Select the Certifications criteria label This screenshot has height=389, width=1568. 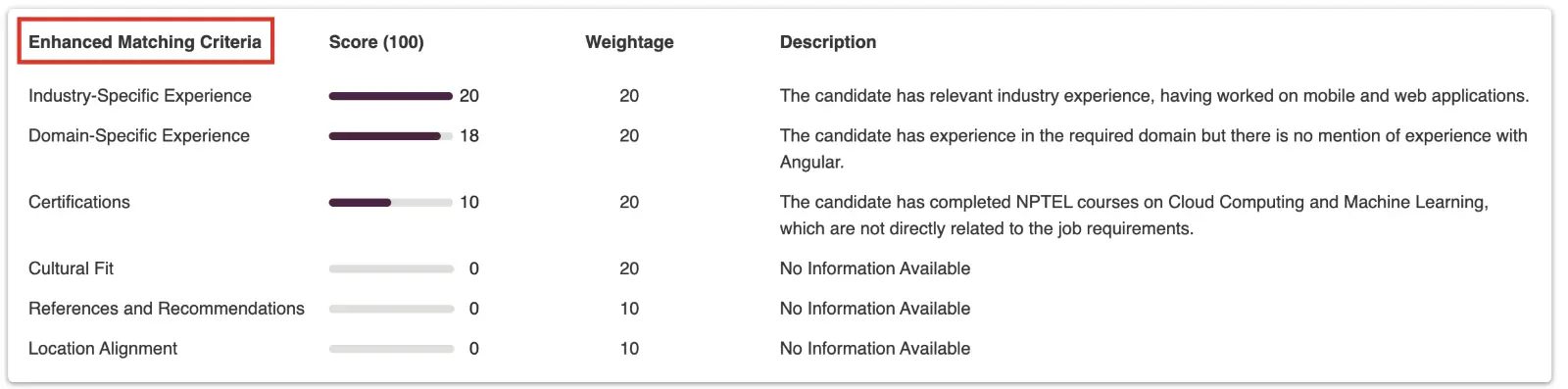click(79, 203)
